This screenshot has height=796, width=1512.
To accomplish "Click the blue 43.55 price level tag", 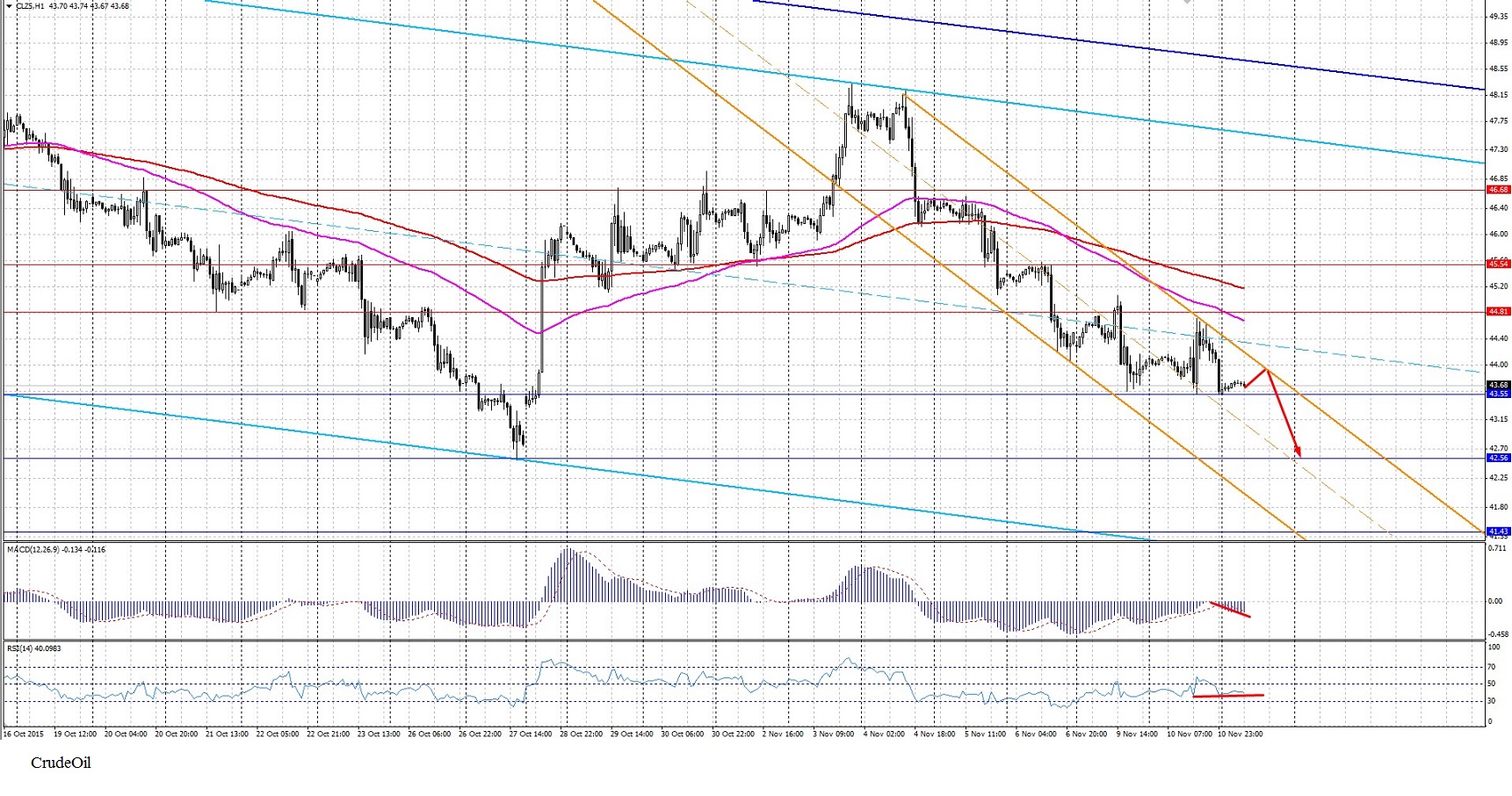I will click(1498, 394).
